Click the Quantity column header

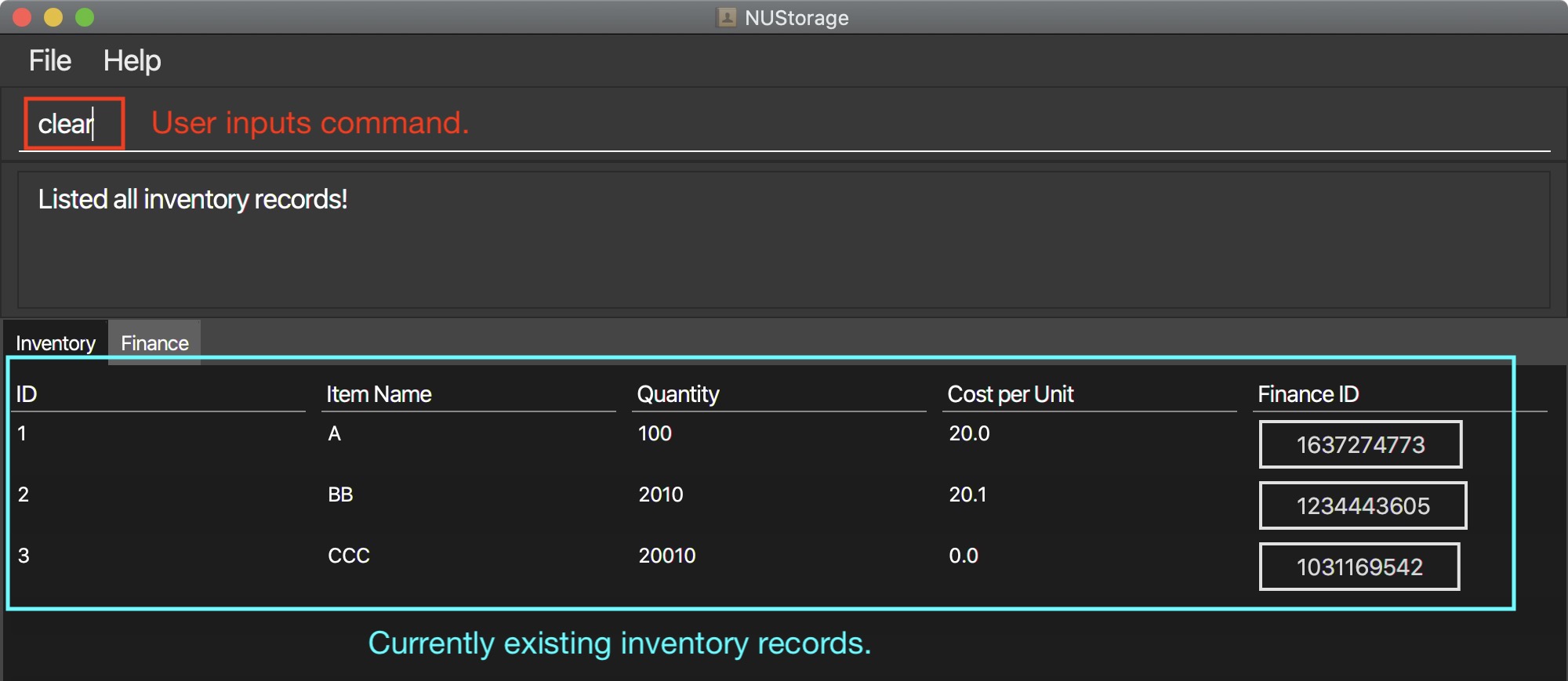pos(677,394)
